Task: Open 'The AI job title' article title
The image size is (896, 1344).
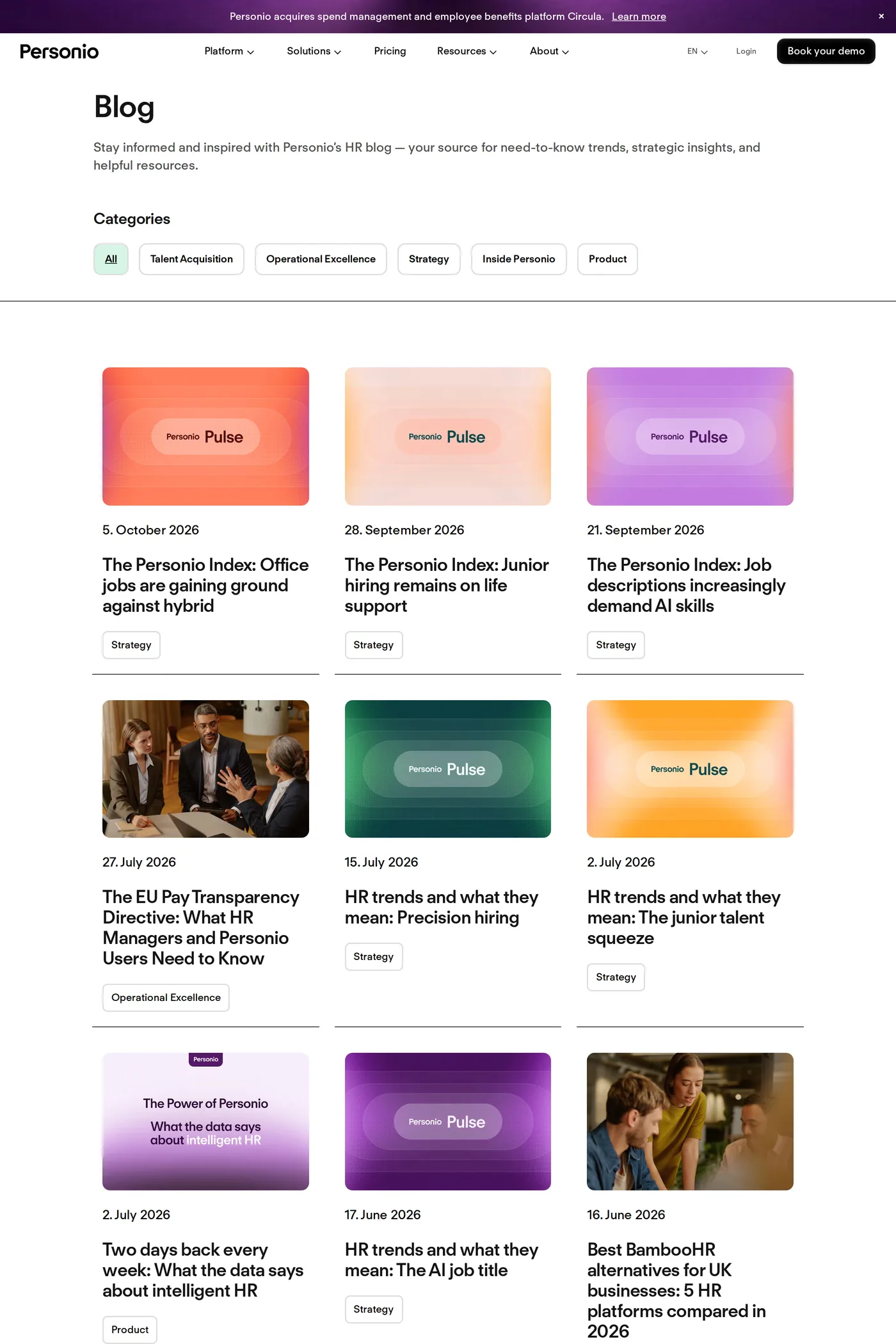Action: (442, 1260)
